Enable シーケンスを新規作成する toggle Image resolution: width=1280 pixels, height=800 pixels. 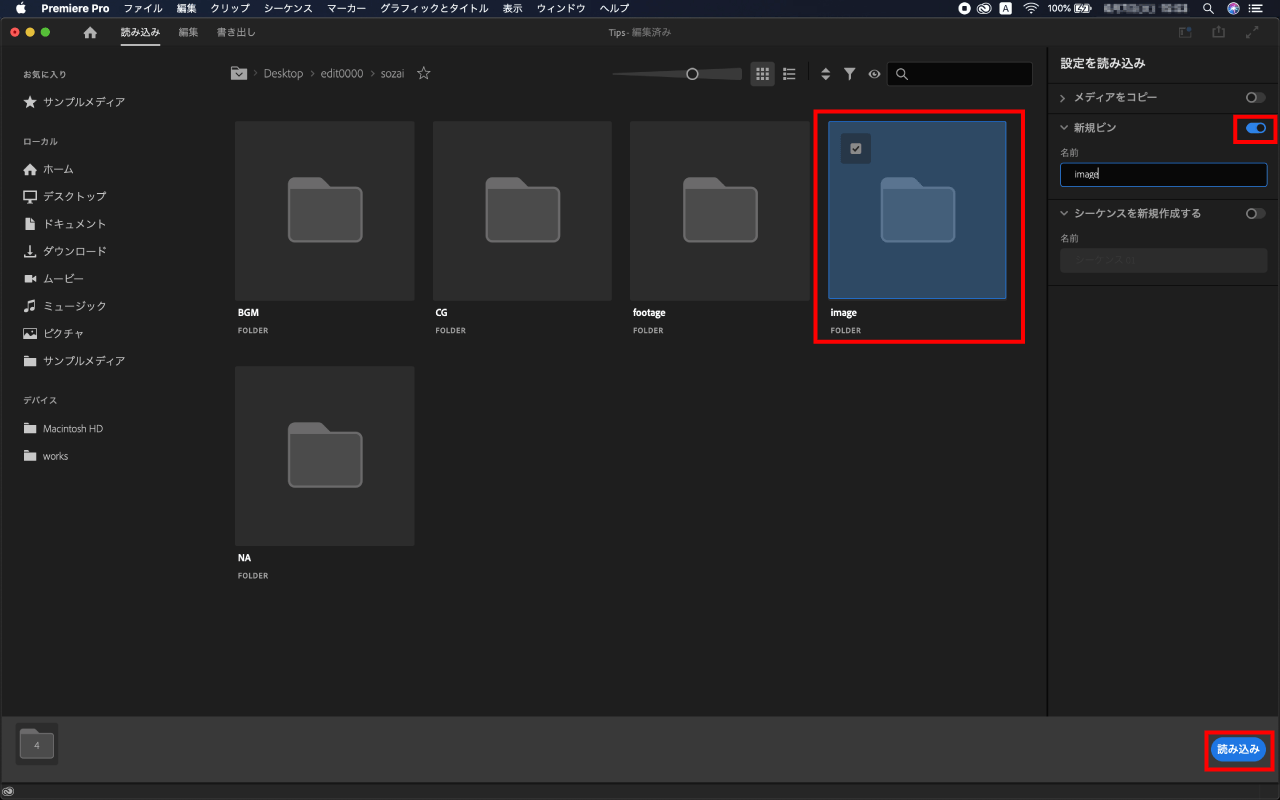[x=1256, y=213]
